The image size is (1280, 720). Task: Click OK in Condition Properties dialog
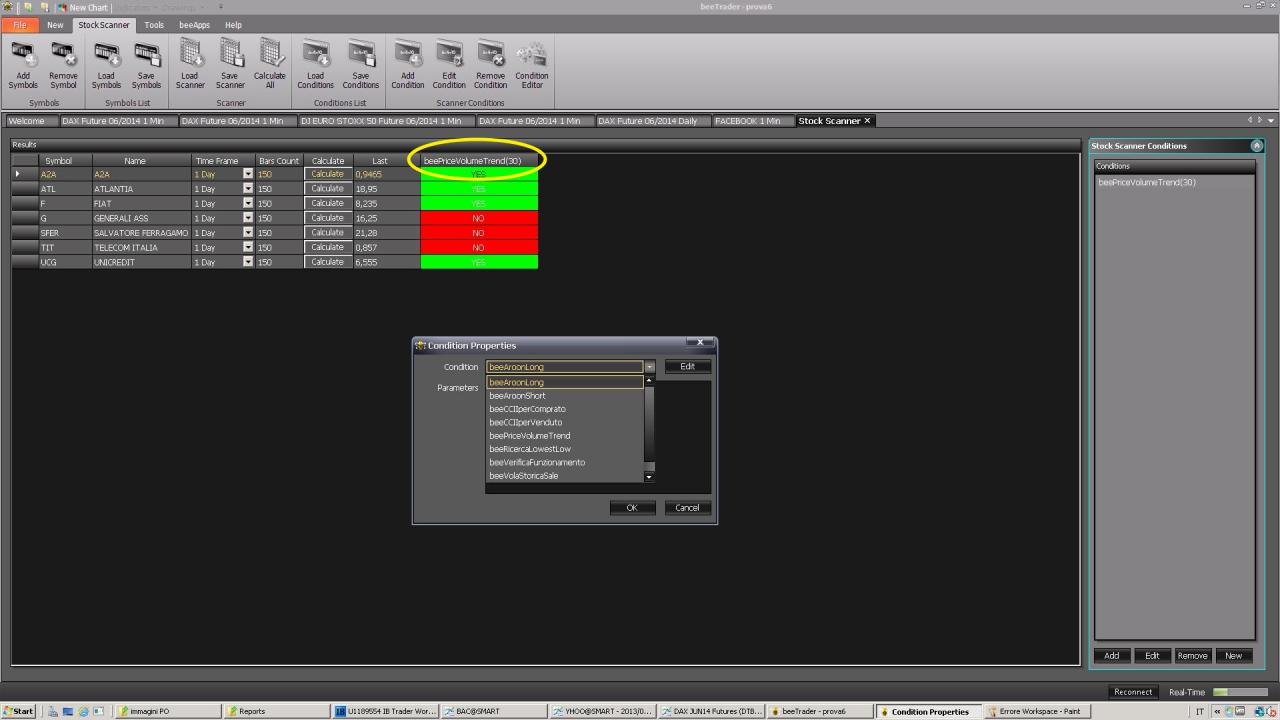632,508
